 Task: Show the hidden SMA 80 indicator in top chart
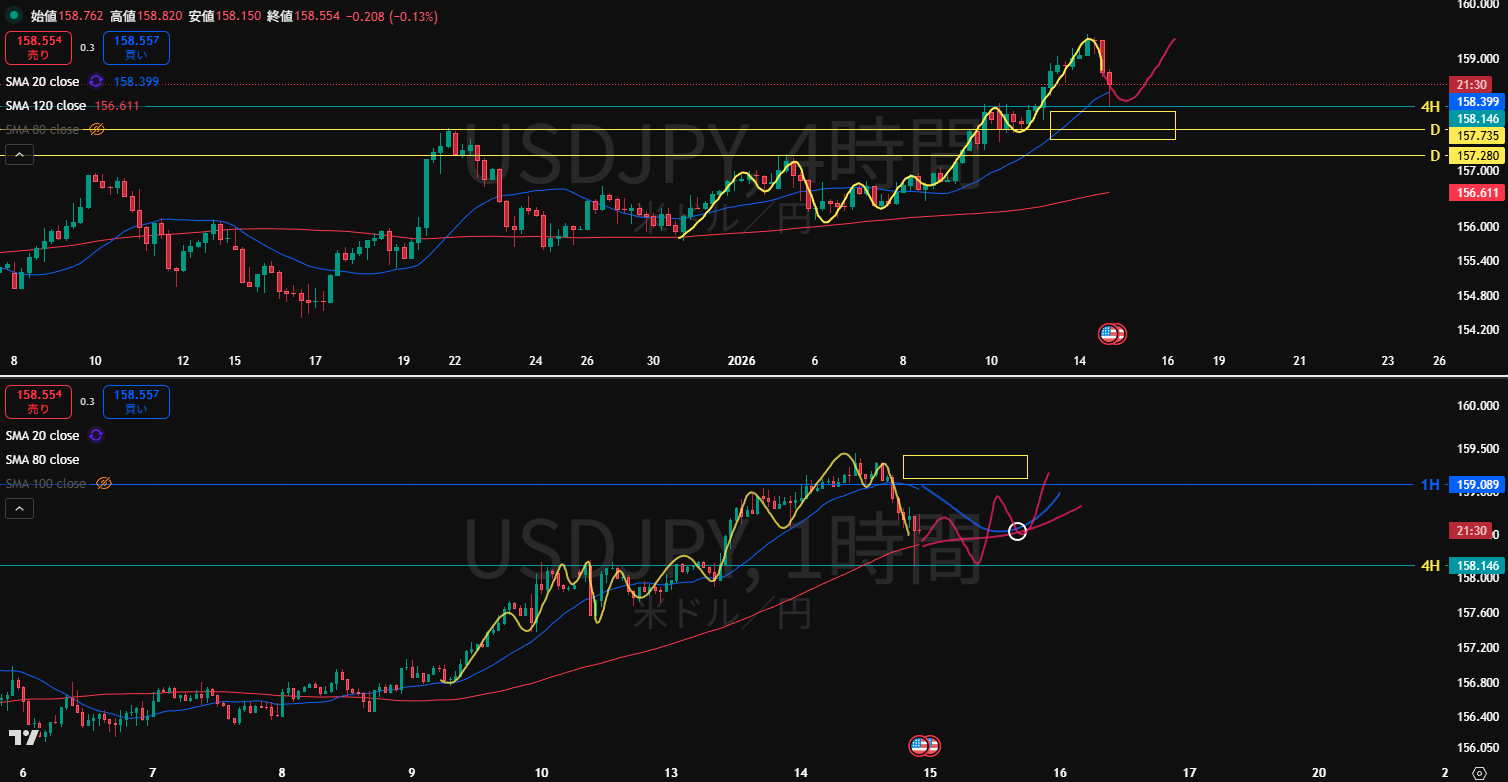[x=97, y=129]
